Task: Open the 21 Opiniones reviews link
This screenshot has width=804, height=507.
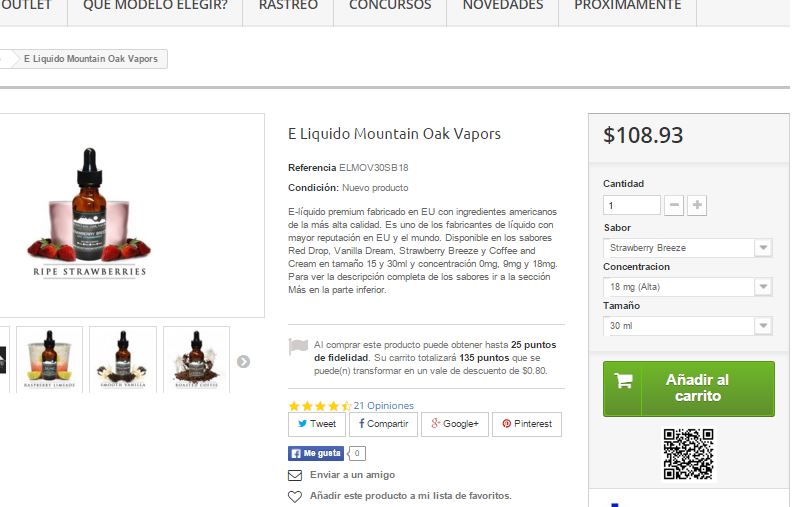Action: [384, 405]
